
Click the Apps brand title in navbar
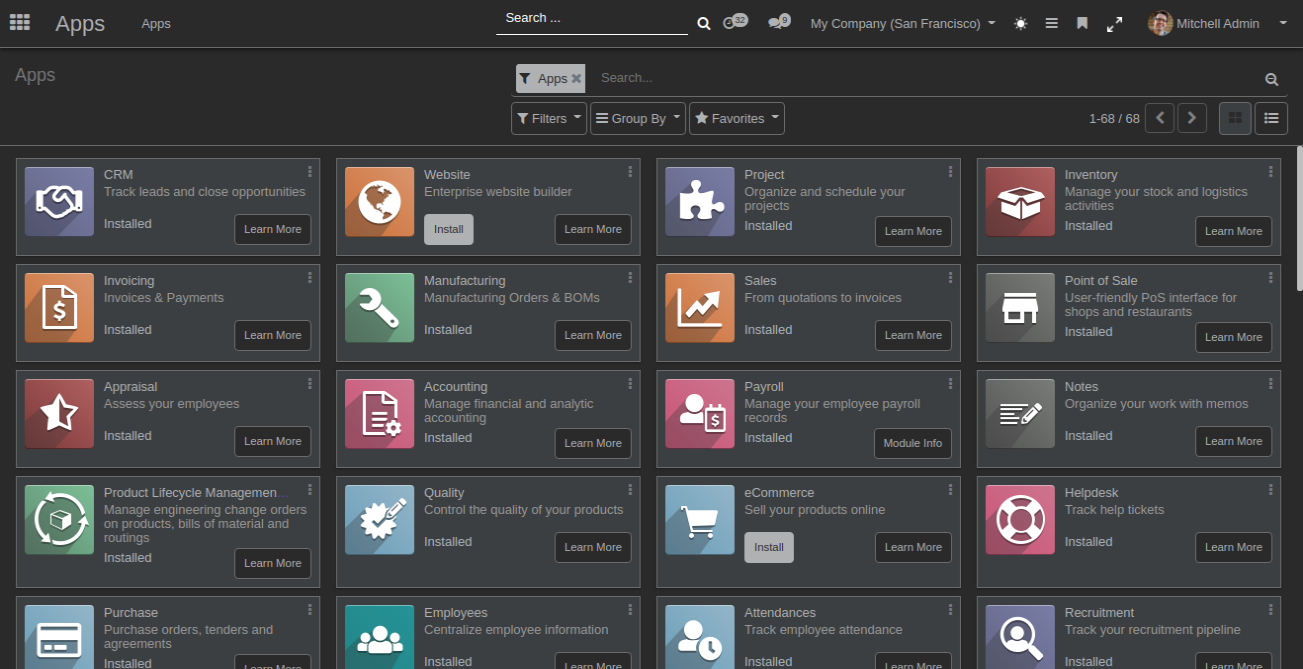click(80, 23)
